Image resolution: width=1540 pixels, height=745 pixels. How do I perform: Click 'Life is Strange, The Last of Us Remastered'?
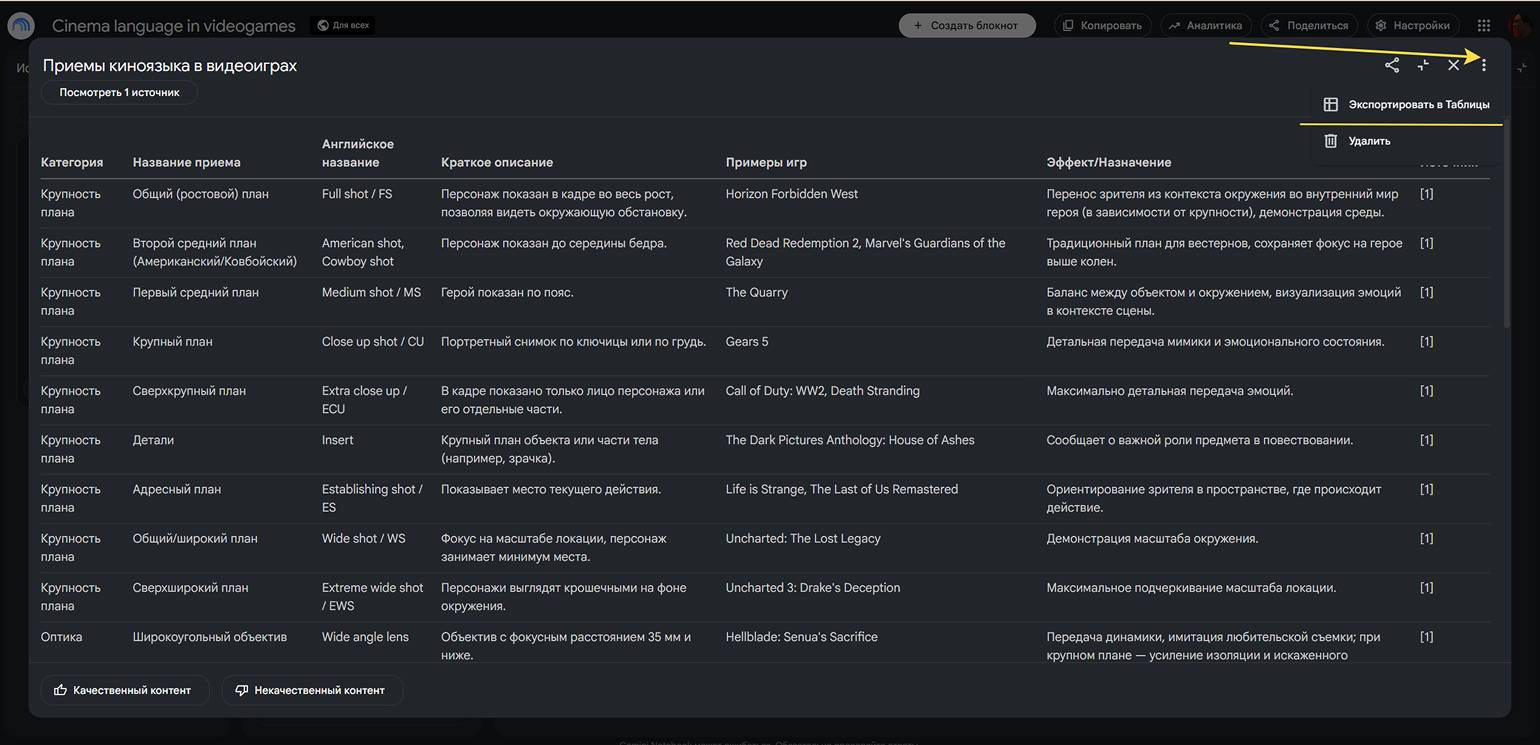click(842, 489)
